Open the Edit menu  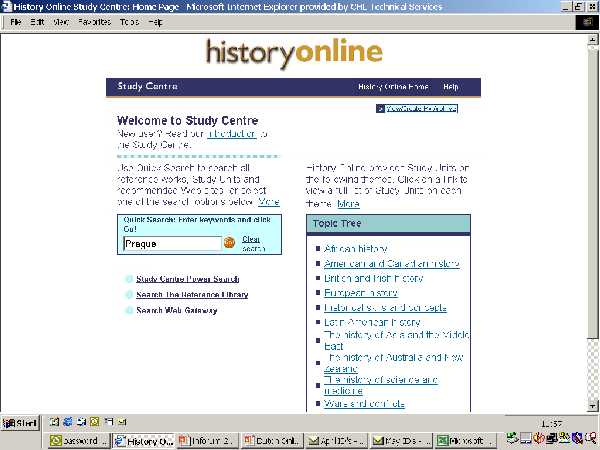37,22
